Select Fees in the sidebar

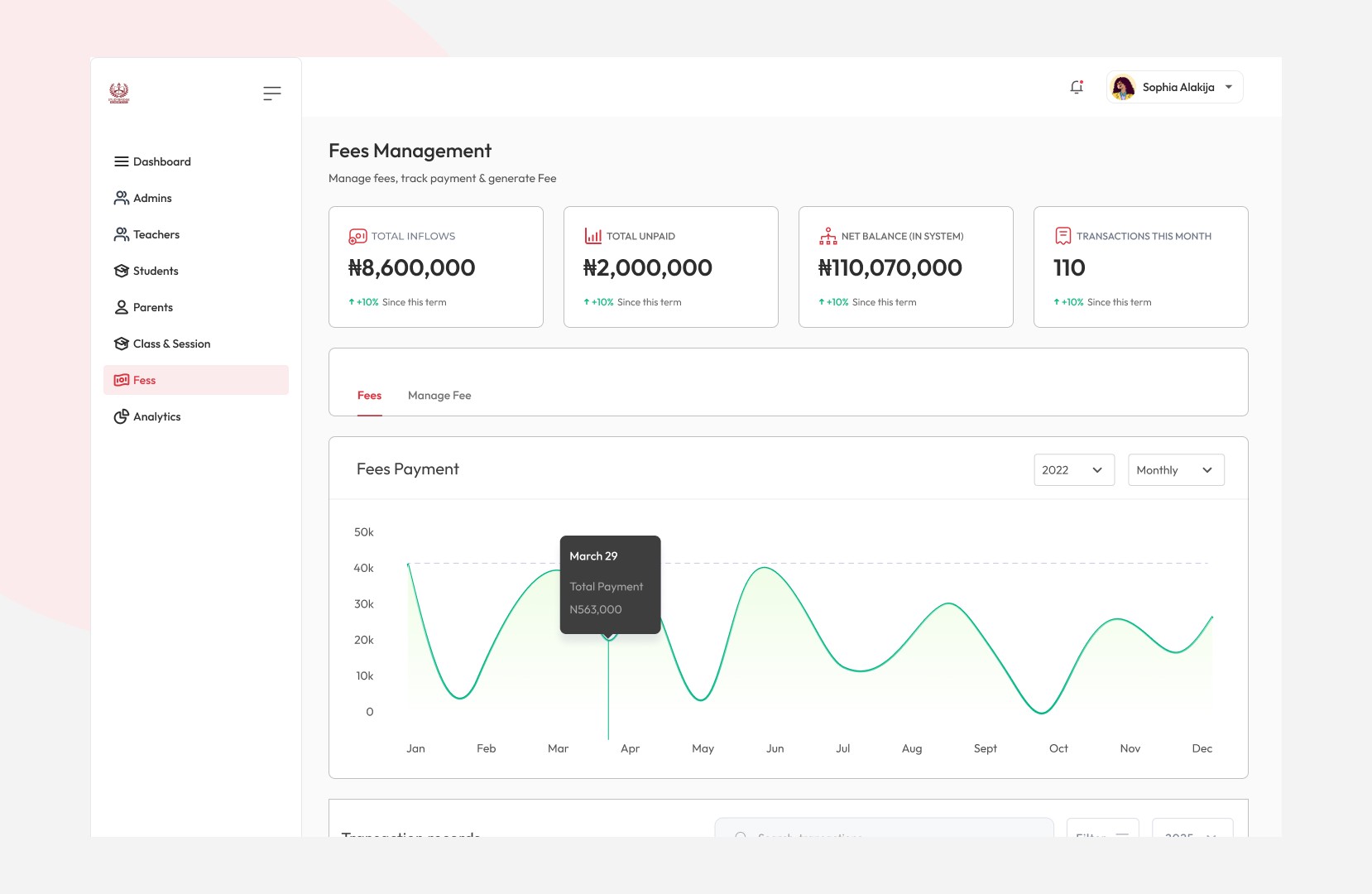click(x=196, y=380)
